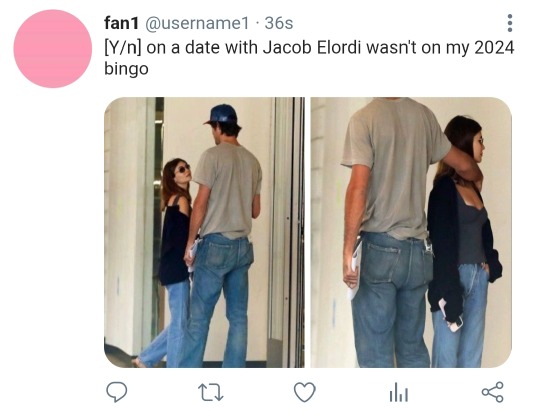Open the @username1 handle link
Image resolution: width=540 pixels, height=414 pixels.
pos(197,23)
